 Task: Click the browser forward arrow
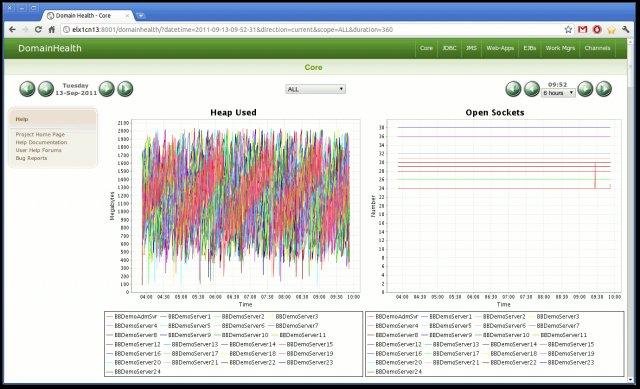tap(25, 29)
